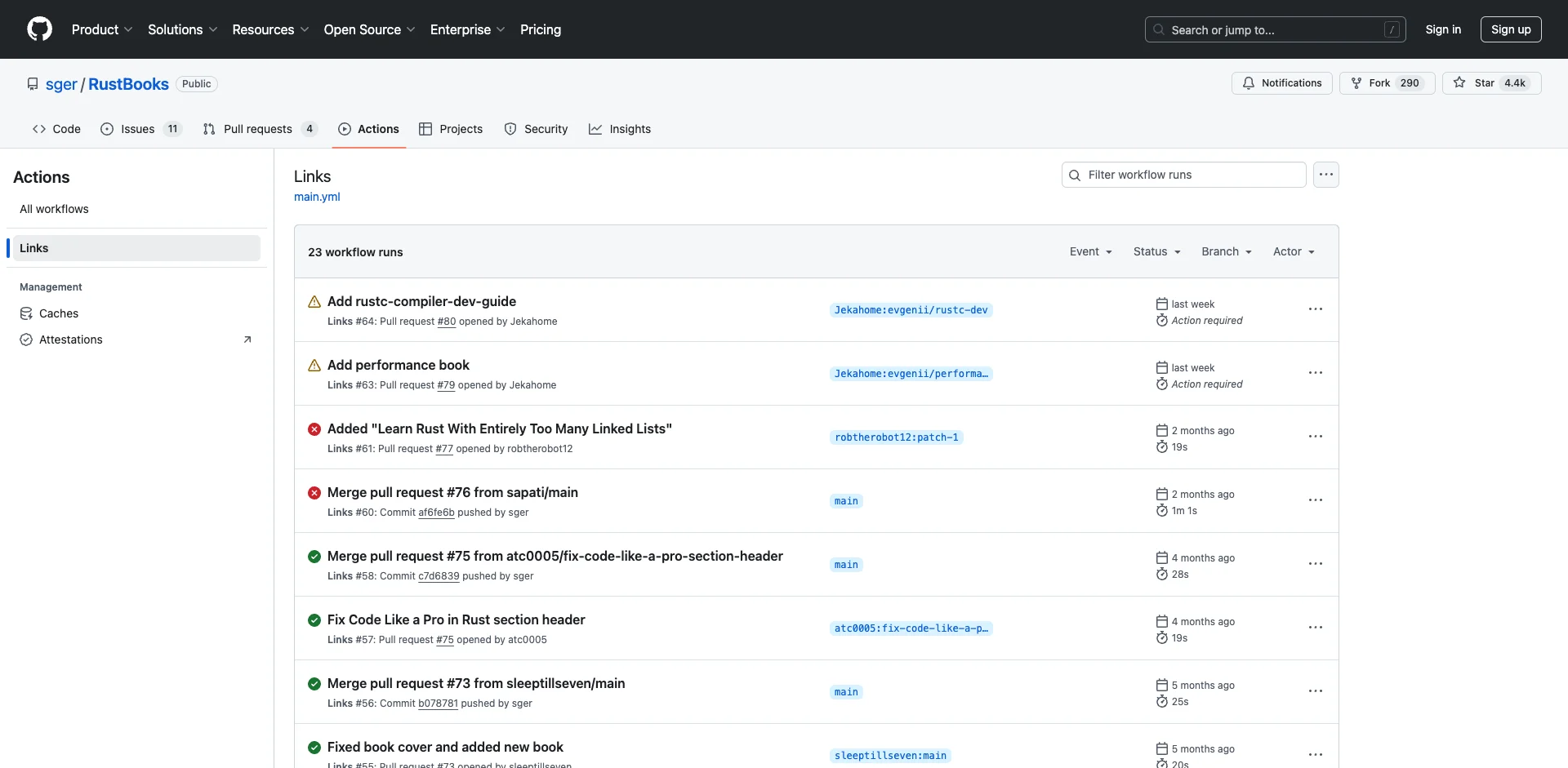Open run 'Added Learn Rust With Entirely Too Many Linked Lists'
This screenshot has width=1568, height=768.
click(x=500, y=428)
